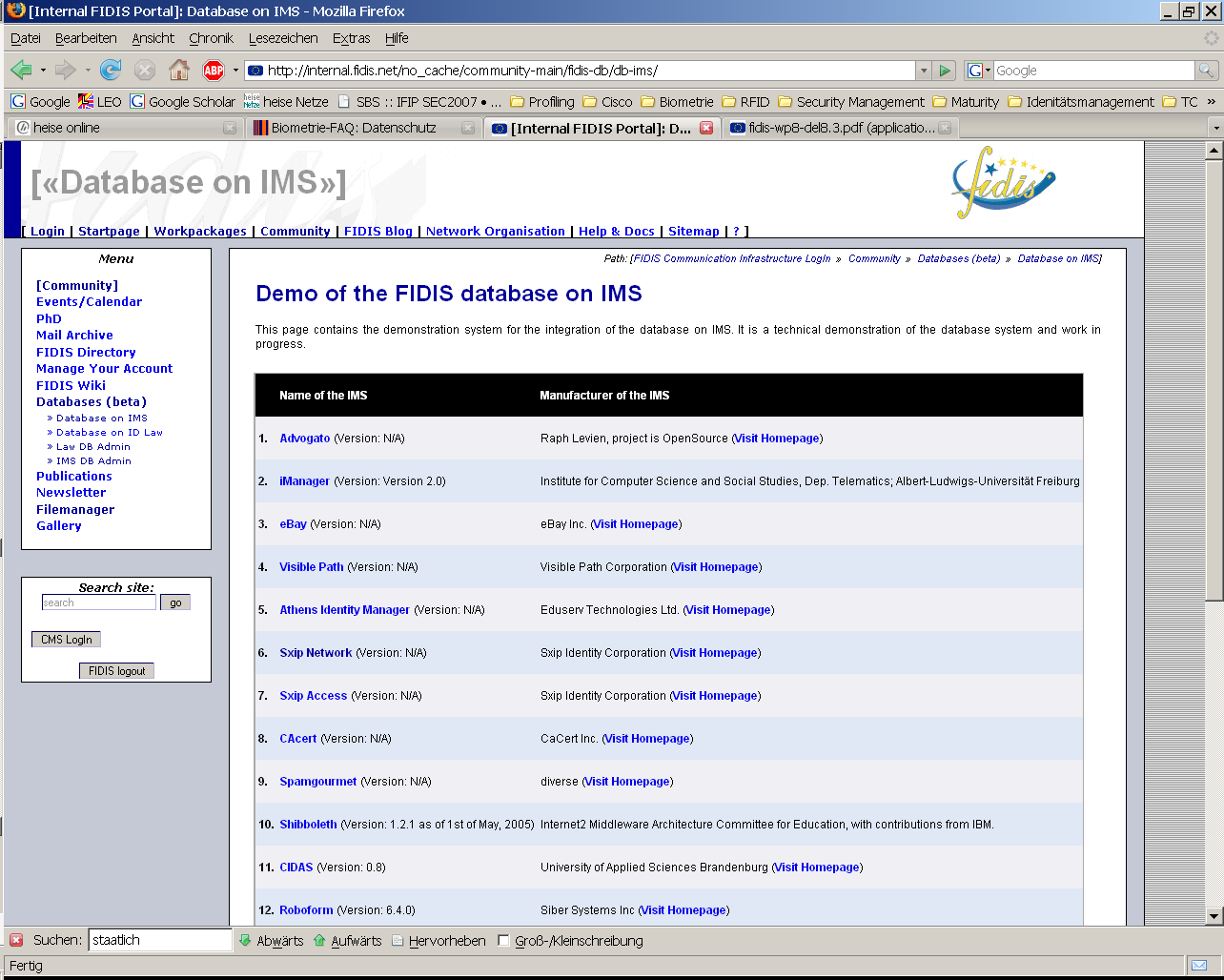Close the find bar with red X

(x=16, y=941)
